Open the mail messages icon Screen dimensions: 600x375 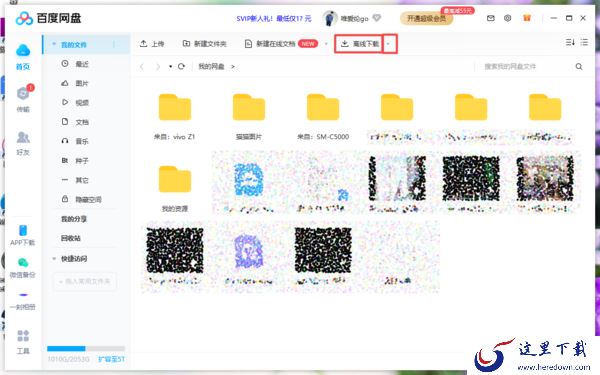pos(491,18)
